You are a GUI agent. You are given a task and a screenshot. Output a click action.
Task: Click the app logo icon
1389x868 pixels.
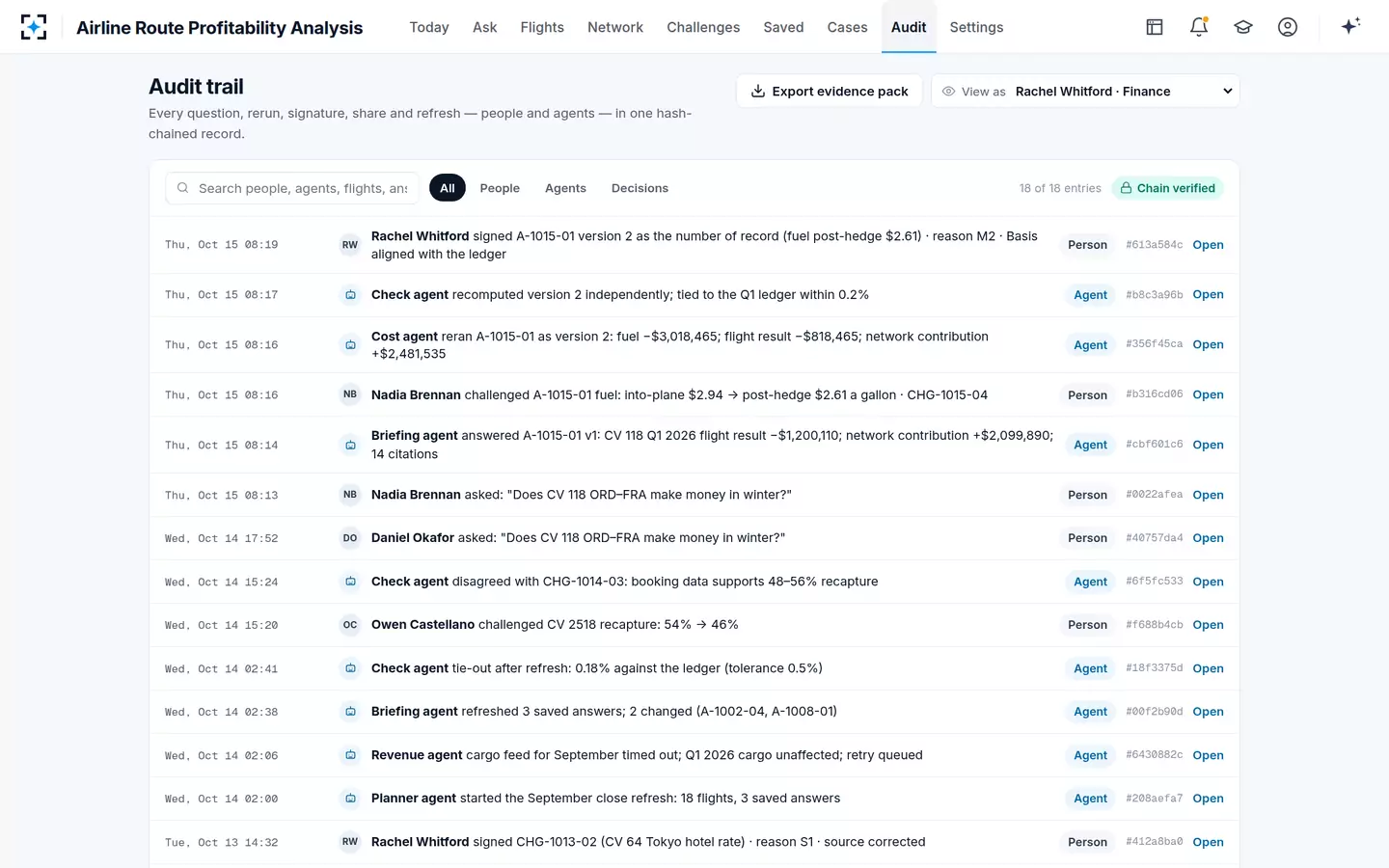click(34, 27)
